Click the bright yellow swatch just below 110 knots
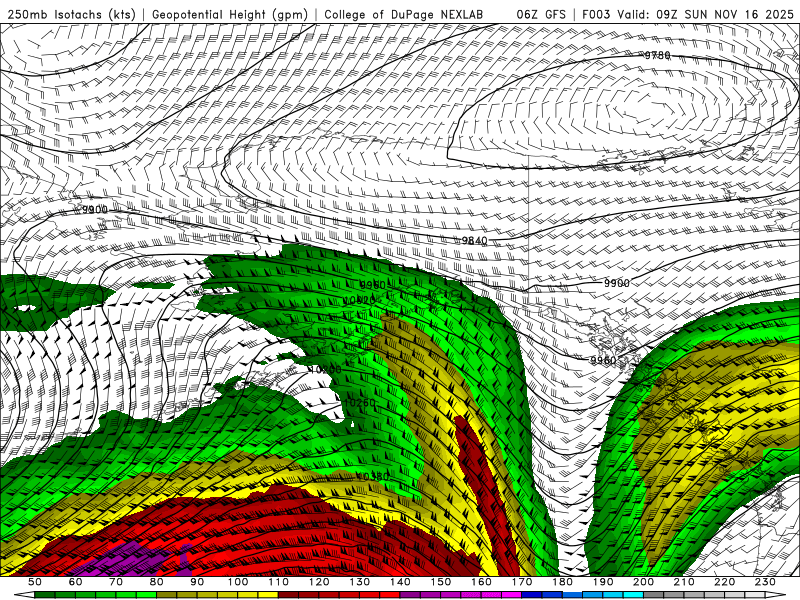Screen dimensions: 800x600 click(268, 595)
